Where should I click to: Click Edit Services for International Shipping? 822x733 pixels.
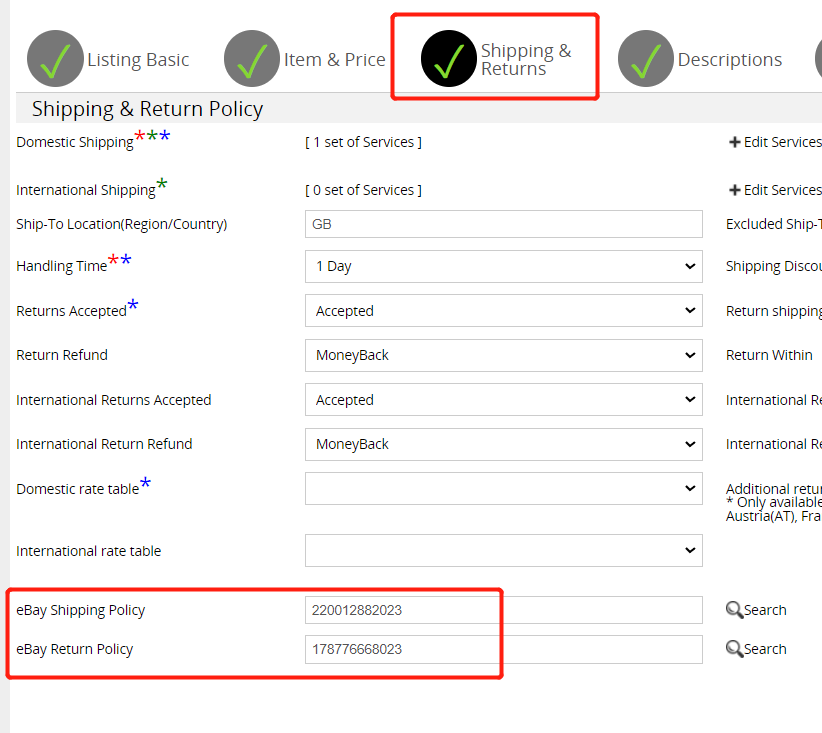pos(782,190)
